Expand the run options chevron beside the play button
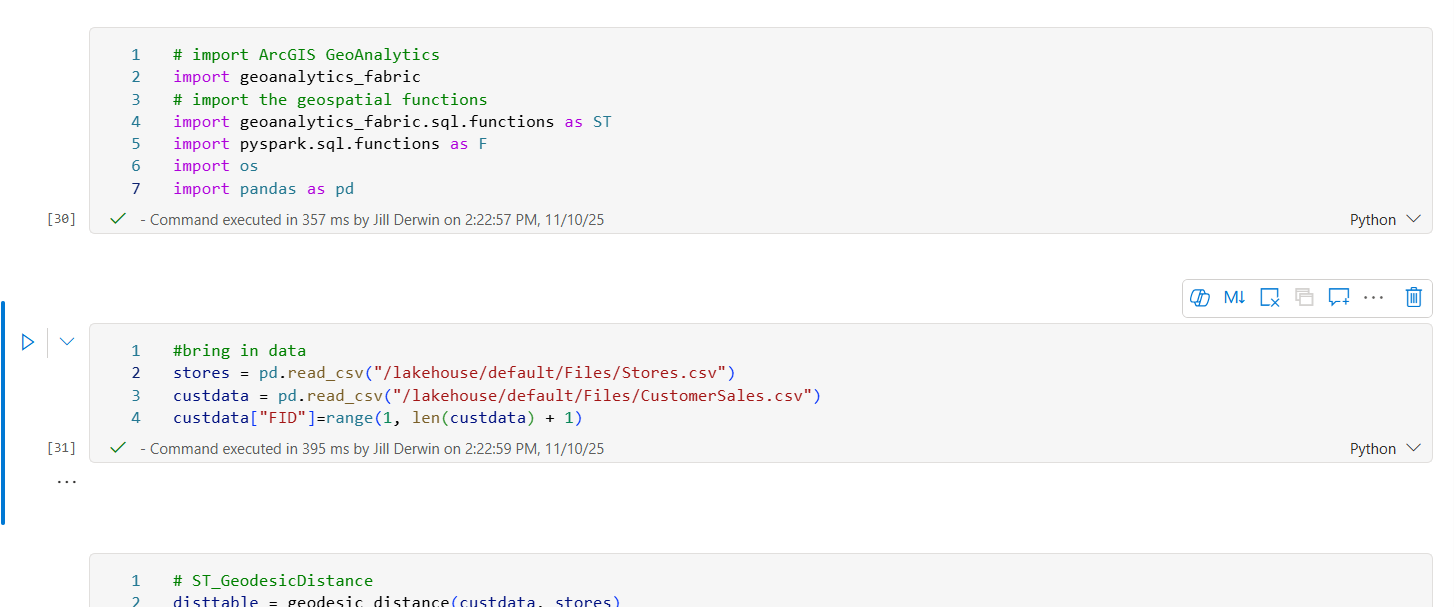 tap(66, 341)
